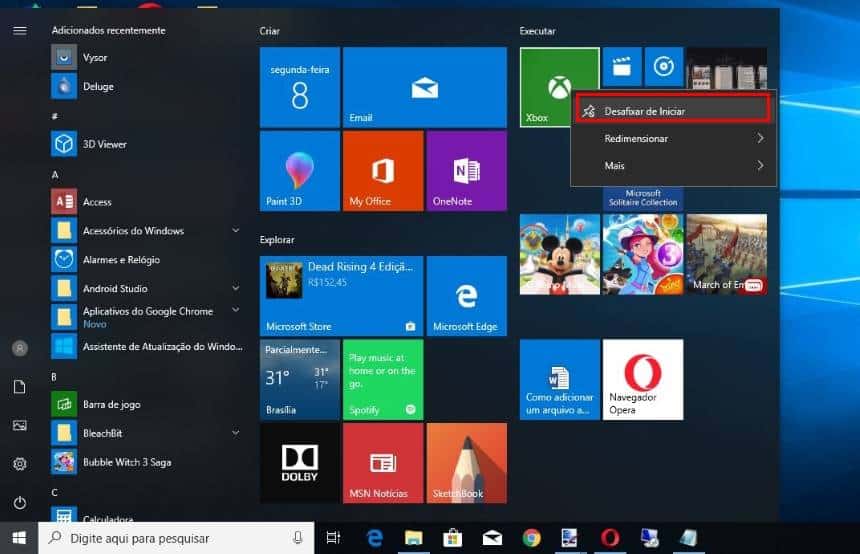Launch Access from app list
The image size is (860, 554).
tap(147, 202)
